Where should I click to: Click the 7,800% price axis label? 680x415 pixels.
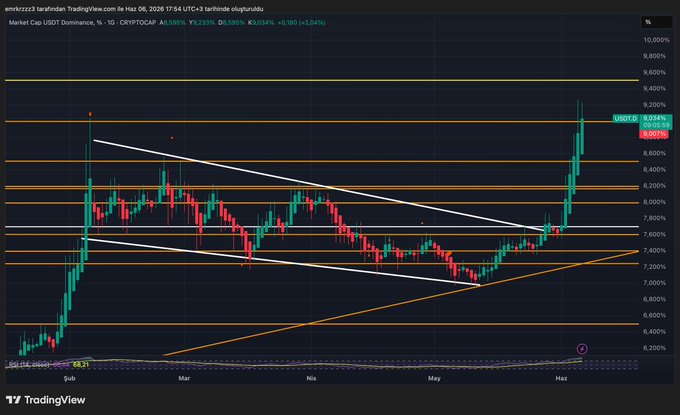point(654,218)
